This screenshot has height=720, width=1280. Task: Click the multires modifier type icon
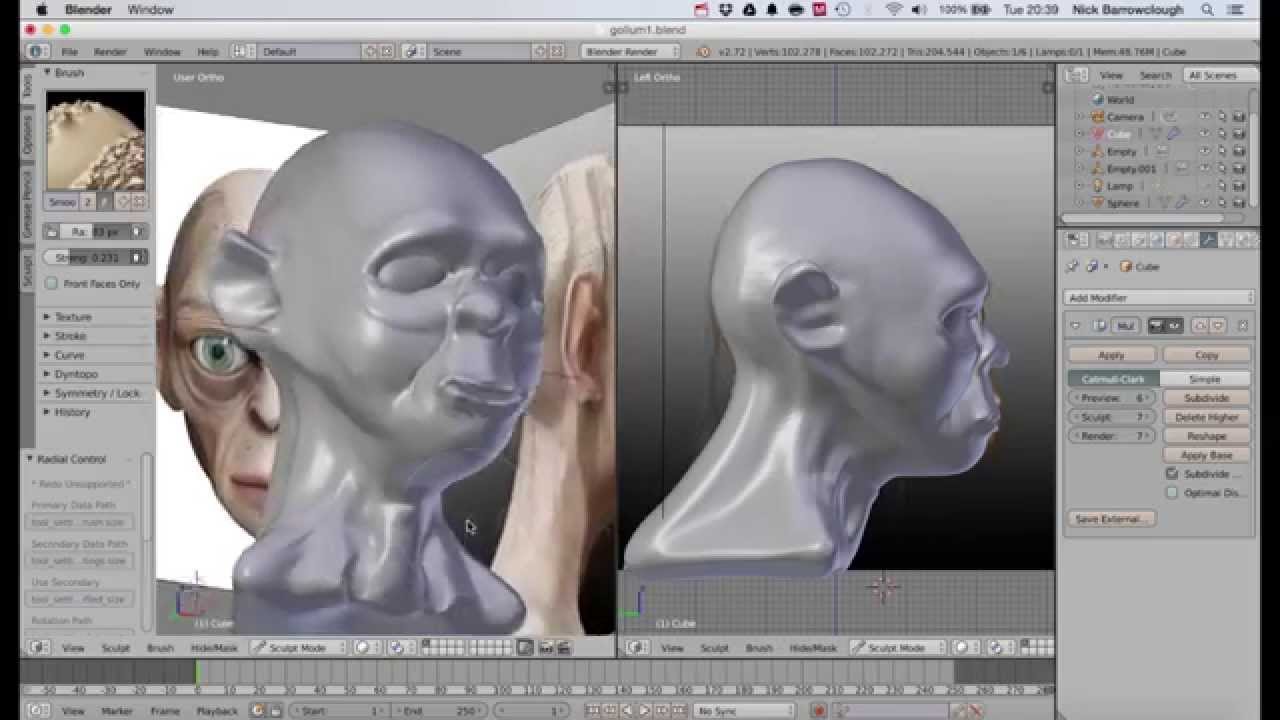tap(1098, 326)
